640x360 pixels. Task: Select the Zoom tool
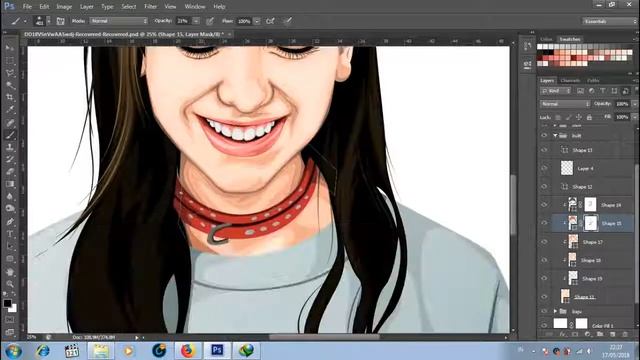point(10,284)
